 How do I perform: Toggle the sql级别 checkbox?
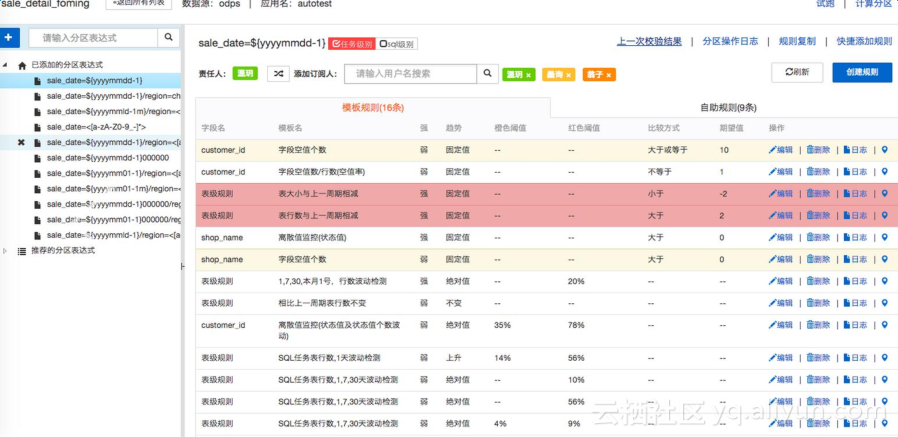click(x=397, y=44)
